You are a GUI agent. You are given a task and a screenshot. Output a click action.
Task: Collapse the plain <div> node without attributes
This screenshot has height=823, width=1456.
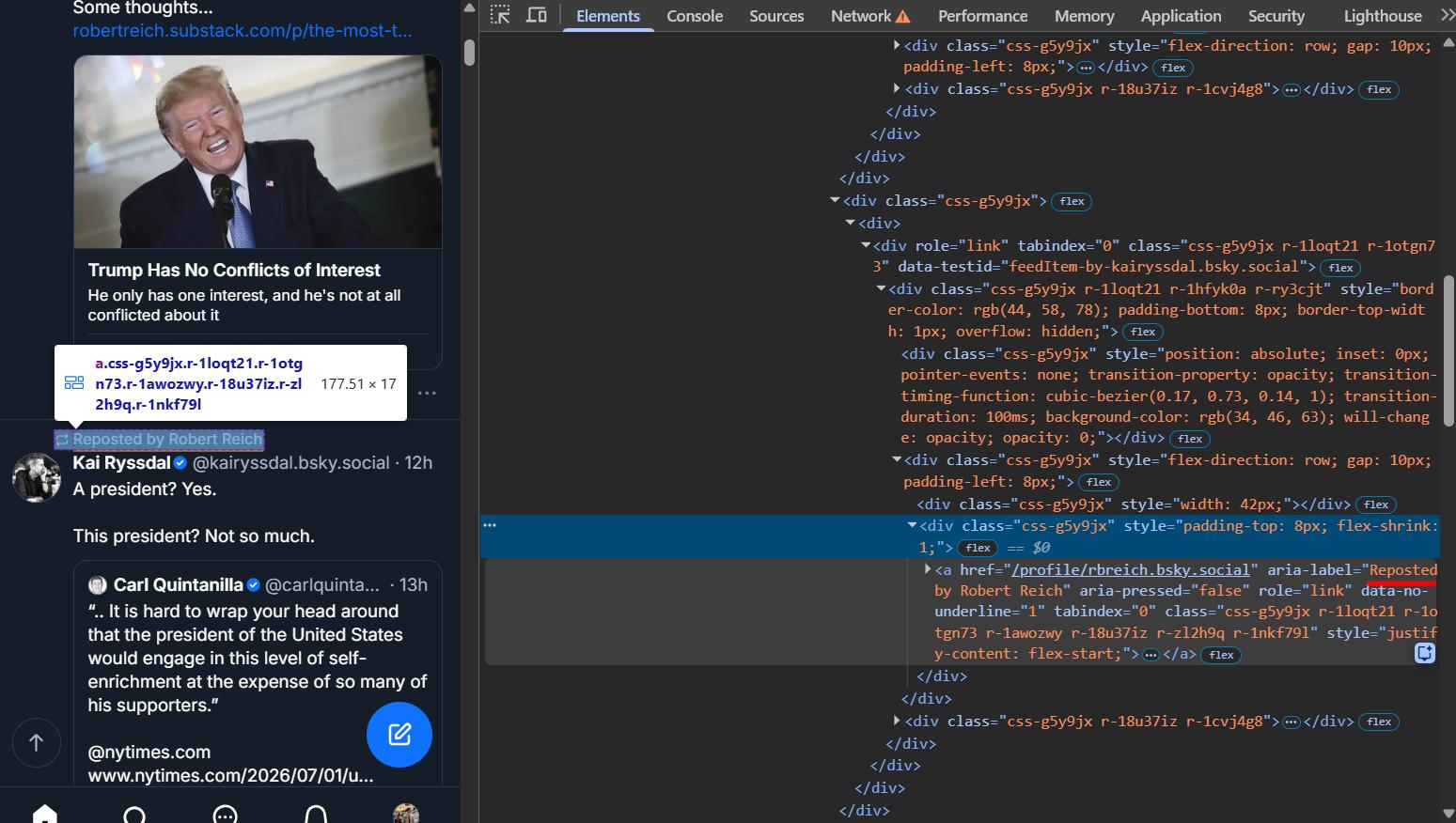click(850, 223)
